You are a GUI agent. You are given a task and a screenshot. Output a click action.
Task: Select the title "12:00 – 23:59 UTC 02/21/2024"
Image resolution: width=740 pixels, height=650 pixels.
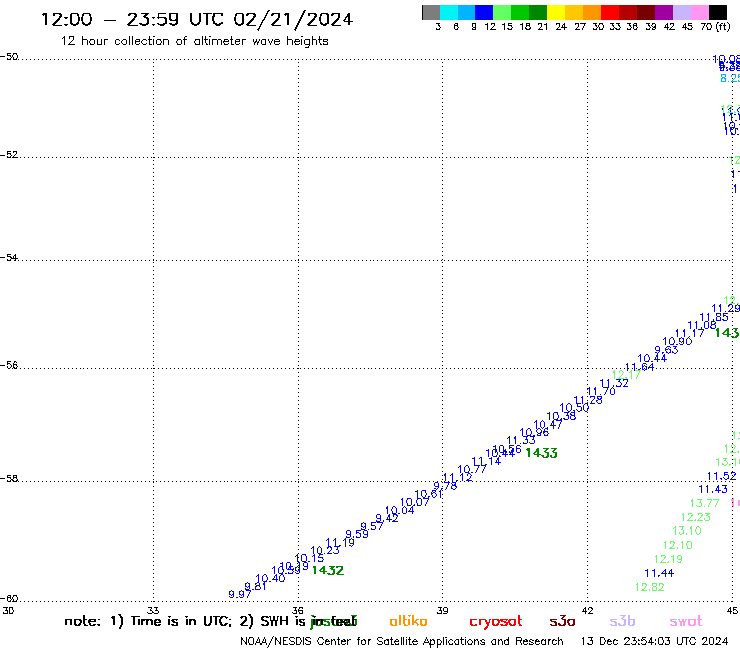[197, 19]
